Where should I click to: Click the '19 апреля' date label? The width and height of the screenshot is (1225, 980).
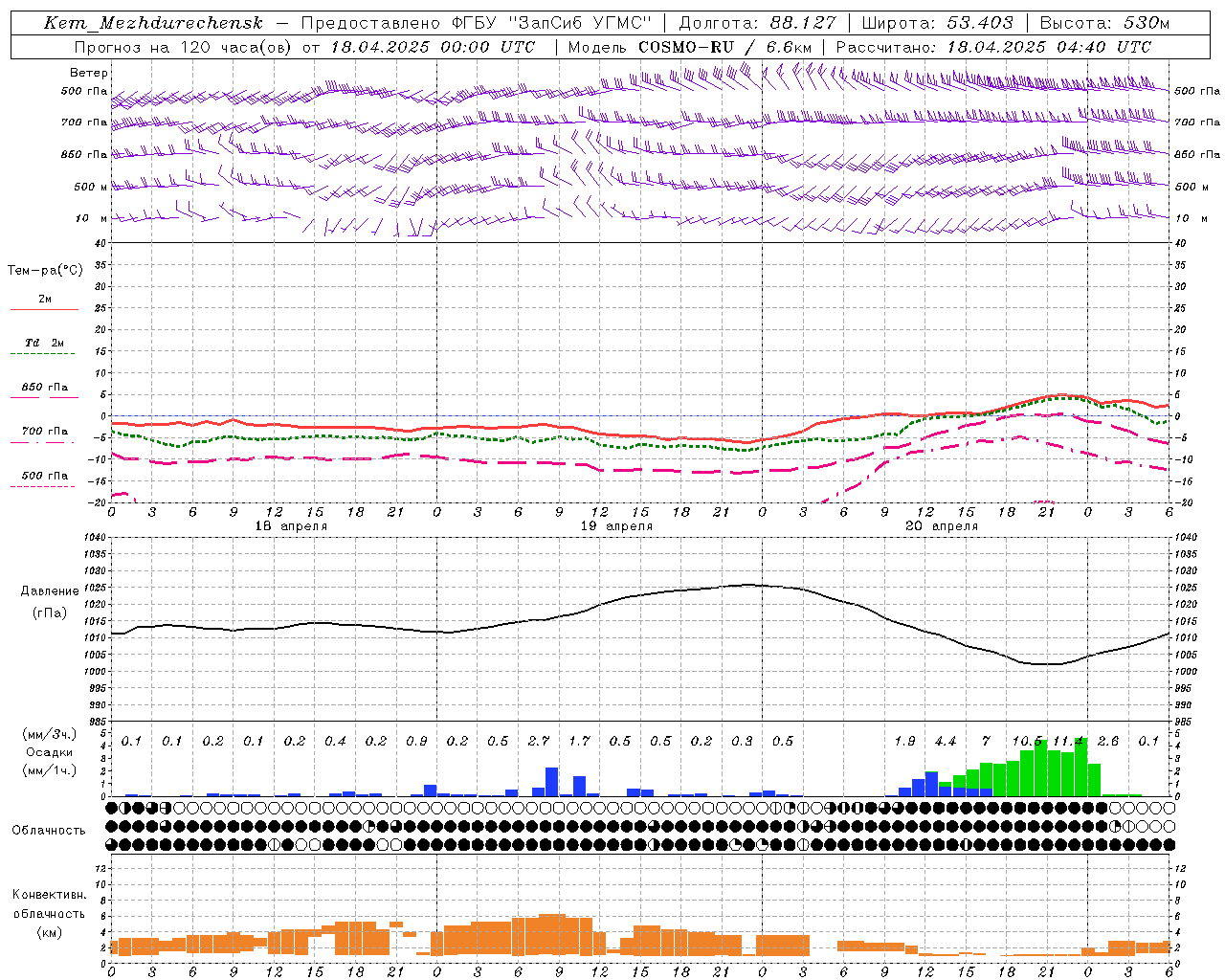pyautogui.click(x=616, y=526)
